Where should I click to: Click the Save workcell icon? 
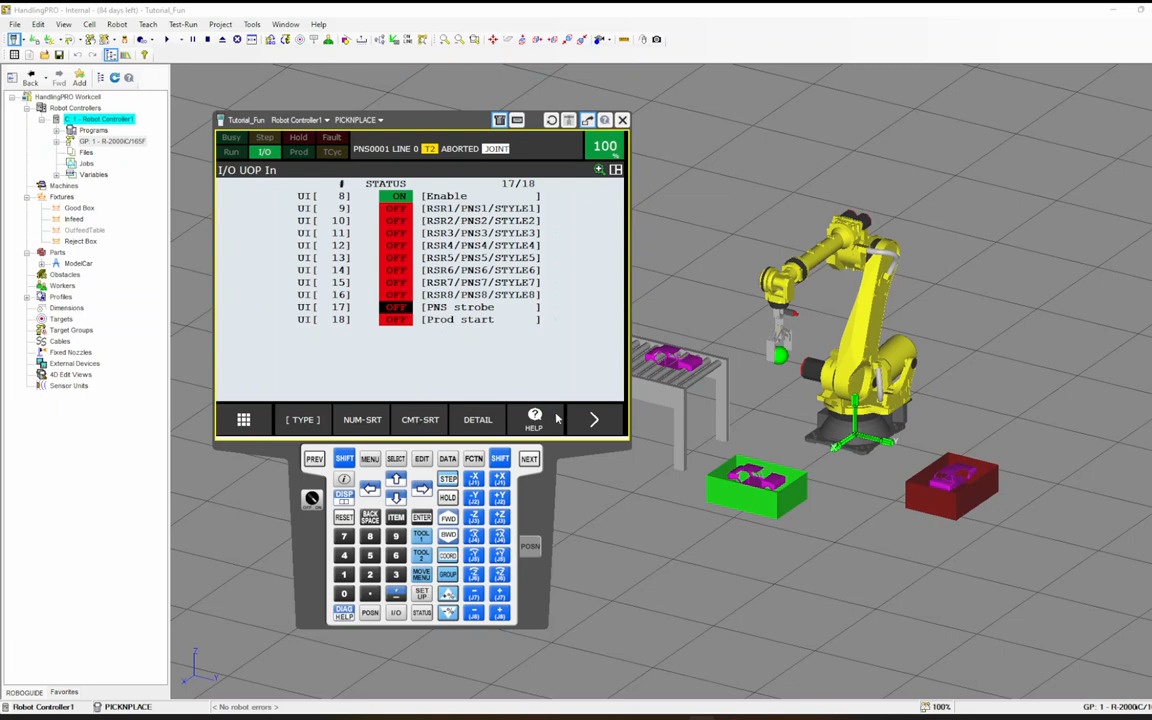point(60,56)
